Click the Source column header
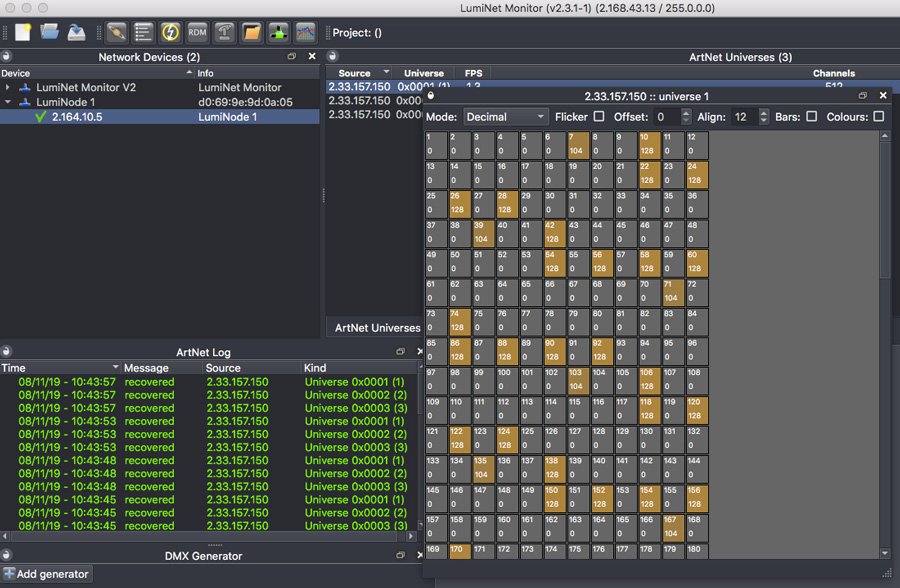This screenshot has width=900, height=588. pyautogui.click(x=354, y=73)
